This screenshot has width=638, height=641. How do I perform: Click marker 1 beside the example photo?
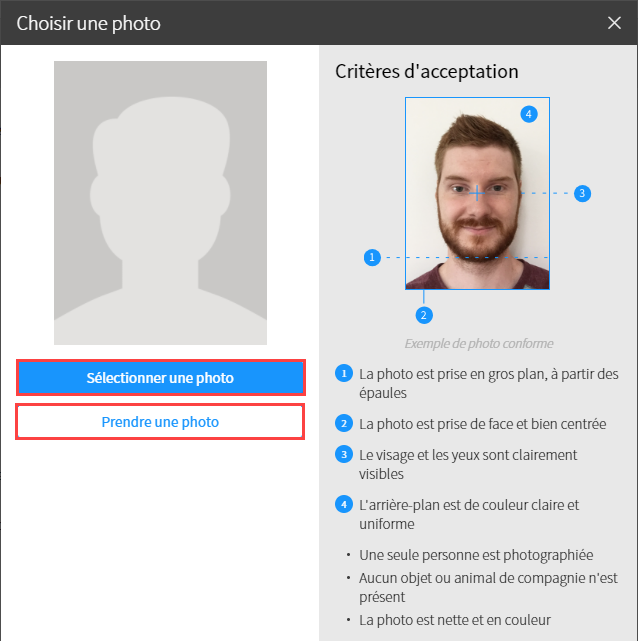click(372, 257)
